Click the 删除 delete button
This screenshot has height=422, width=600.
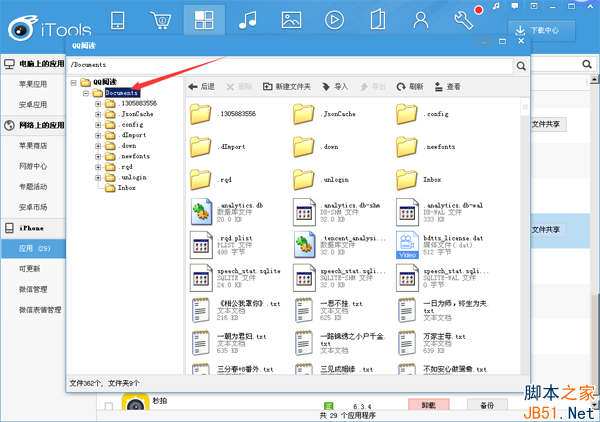pyautogui.click(x=239, y=87)
